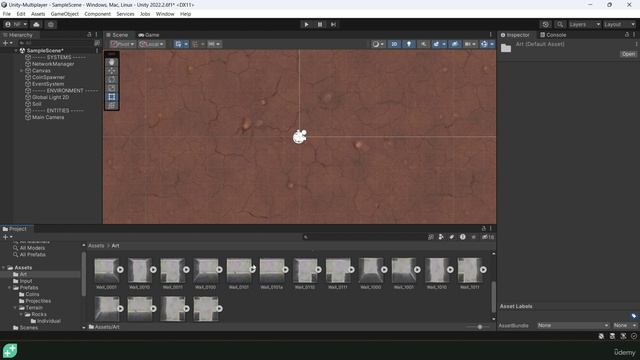Open the Assets menu
This screenshot has height=360, width=640.
point(38,14)
